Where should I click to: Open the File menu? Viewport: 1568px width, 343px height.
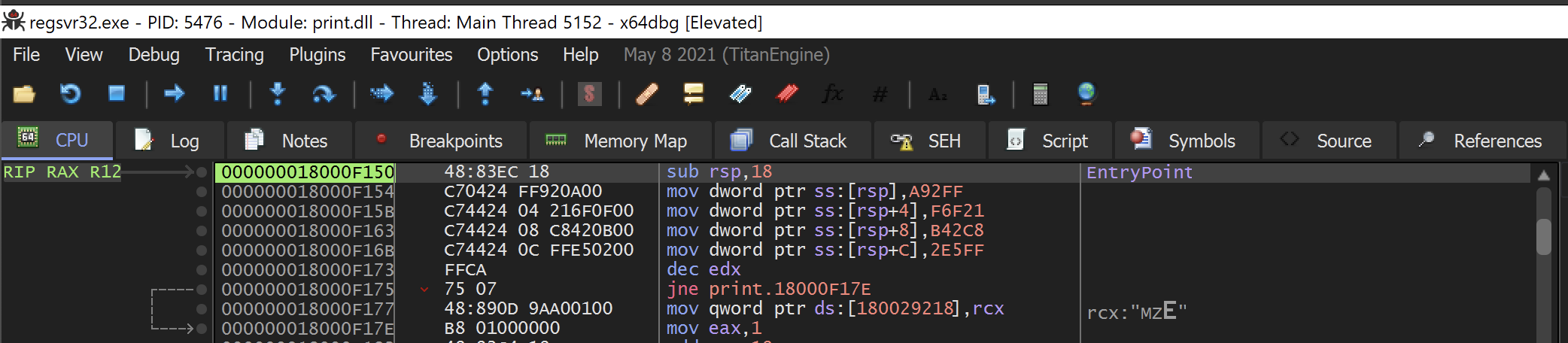(26, 55)
